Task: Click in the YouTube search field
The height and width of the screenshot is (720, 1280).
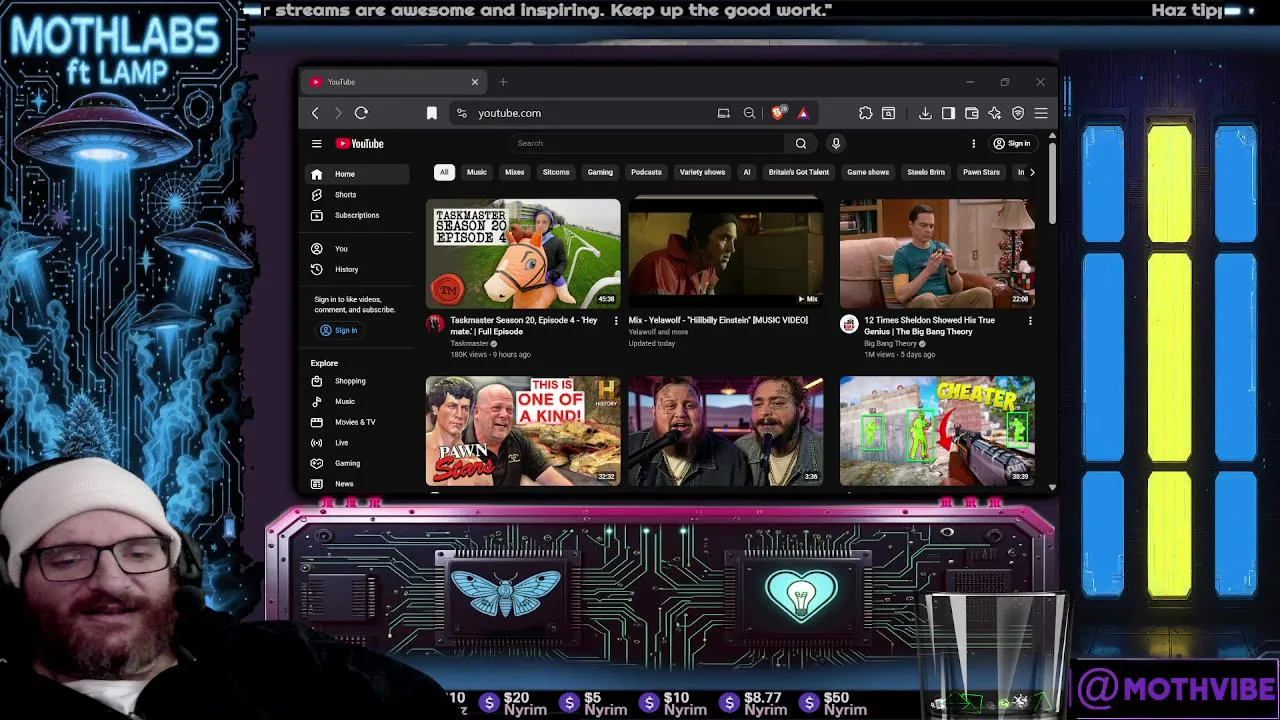Action: pyautogui.click(x=648, y=143)
